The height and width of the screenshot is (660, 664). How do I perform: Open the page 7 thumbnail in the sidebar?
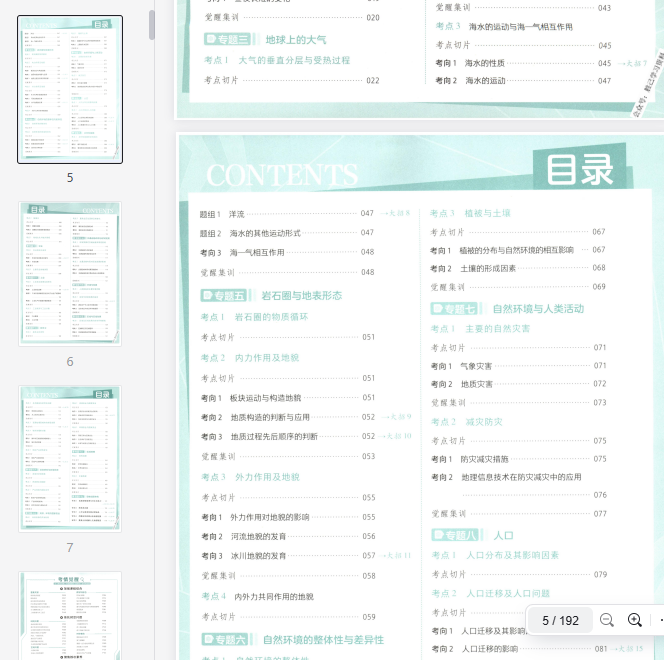tap(70, 458)
